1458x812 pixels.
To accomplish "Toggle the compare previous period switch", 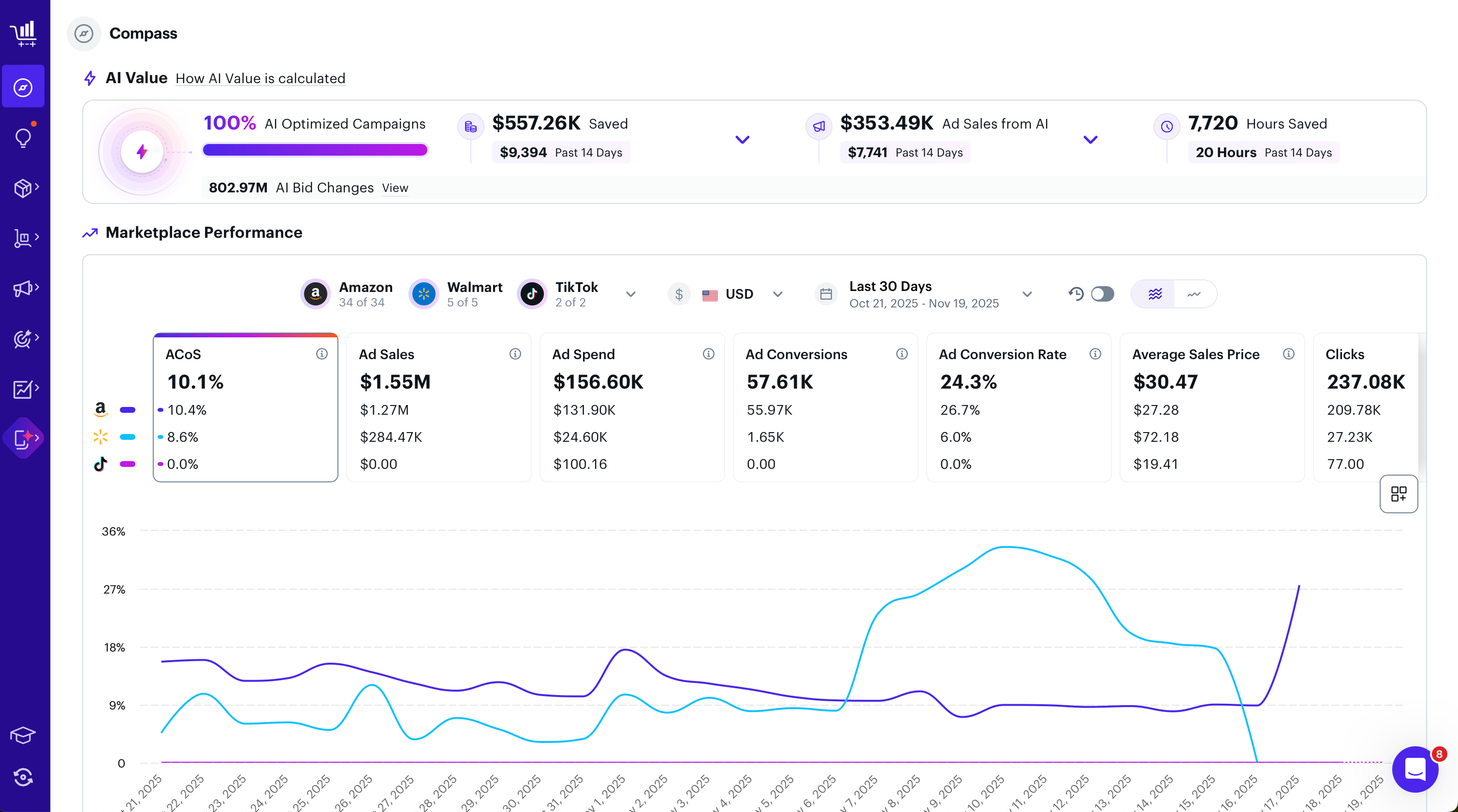I will [x=1102, y=294].
